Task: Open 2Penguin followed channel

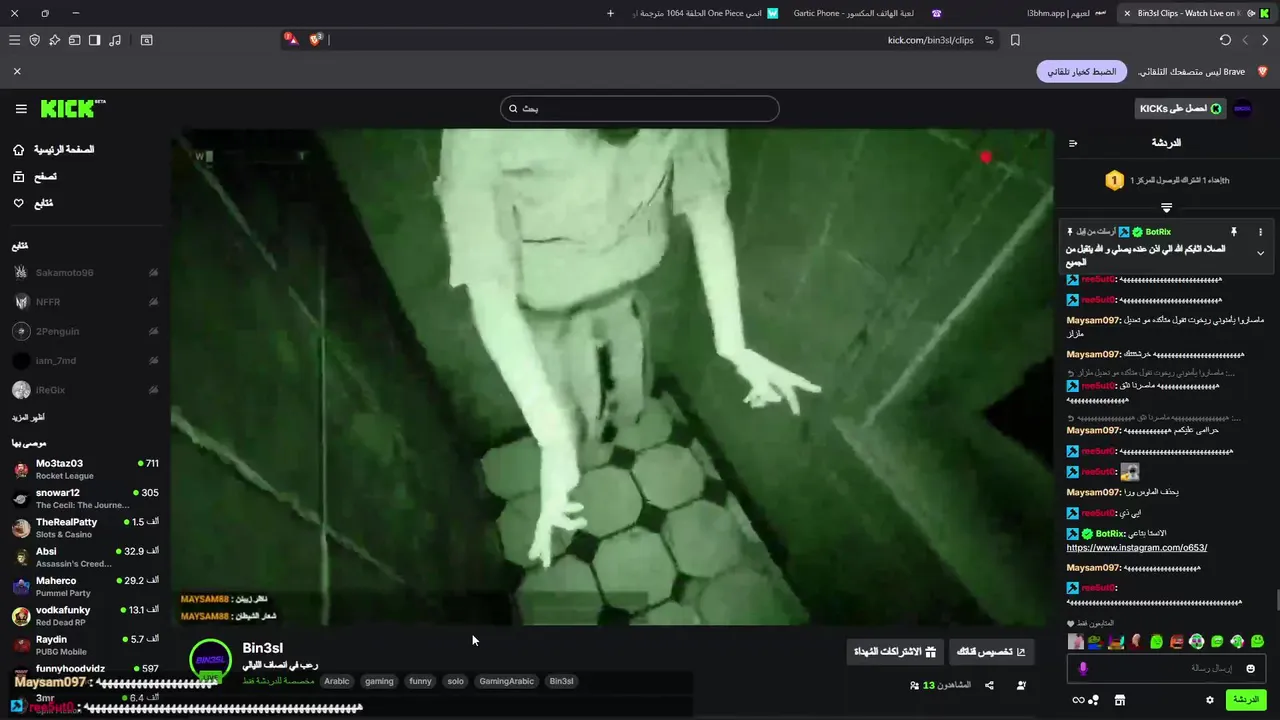Action: [x=86, y=331]
